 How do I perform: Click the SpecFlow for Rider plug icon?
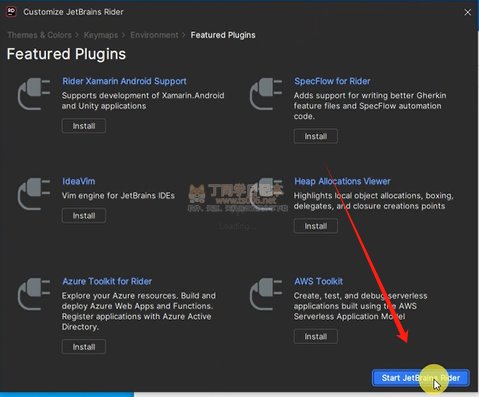coord(266,94)
